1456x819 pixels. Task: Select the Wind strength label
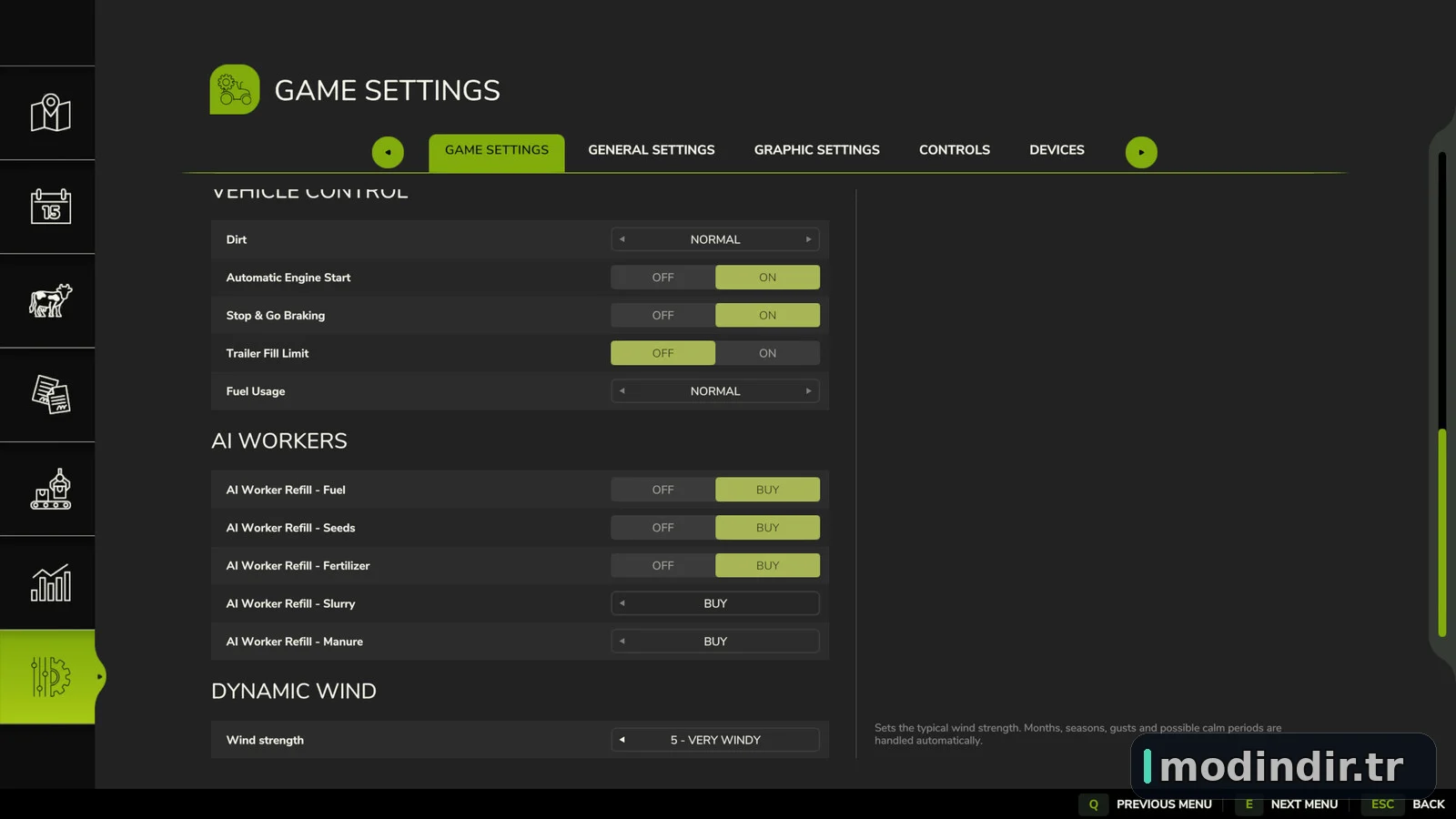click(x=265, y=740)
